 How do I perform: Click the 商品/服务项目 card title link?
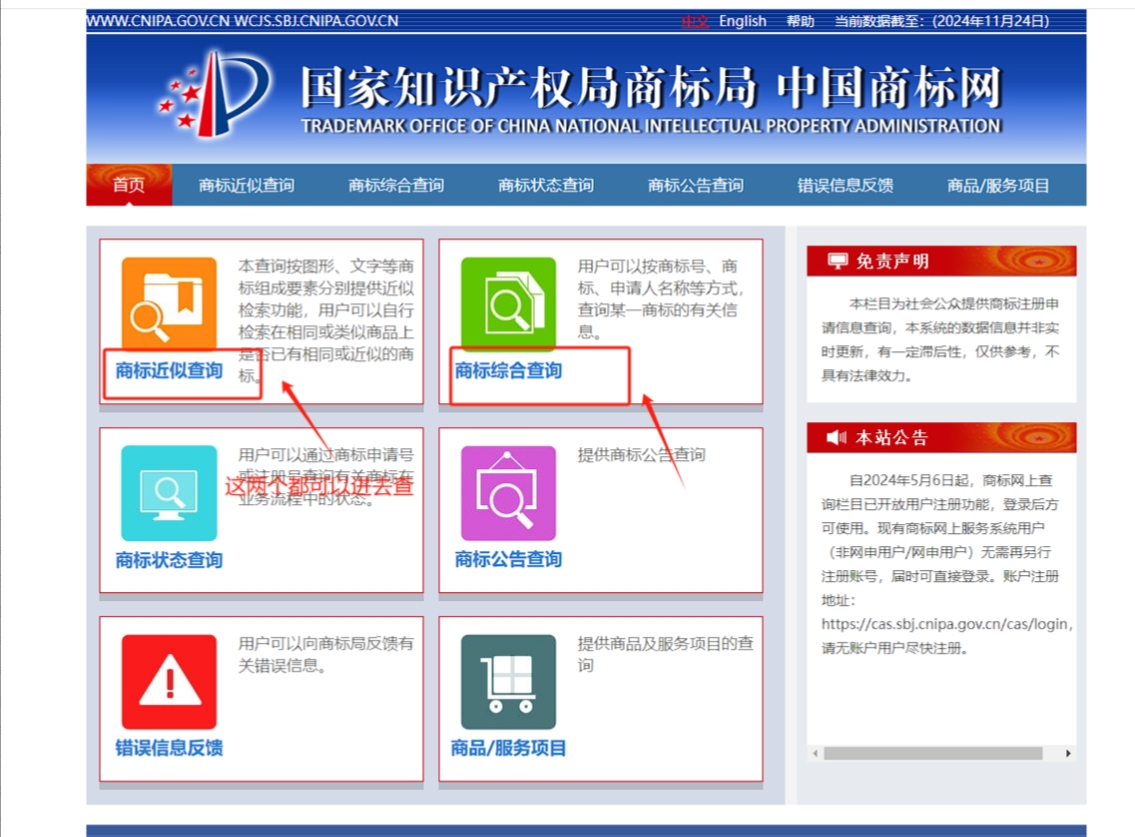coord(508,748)
